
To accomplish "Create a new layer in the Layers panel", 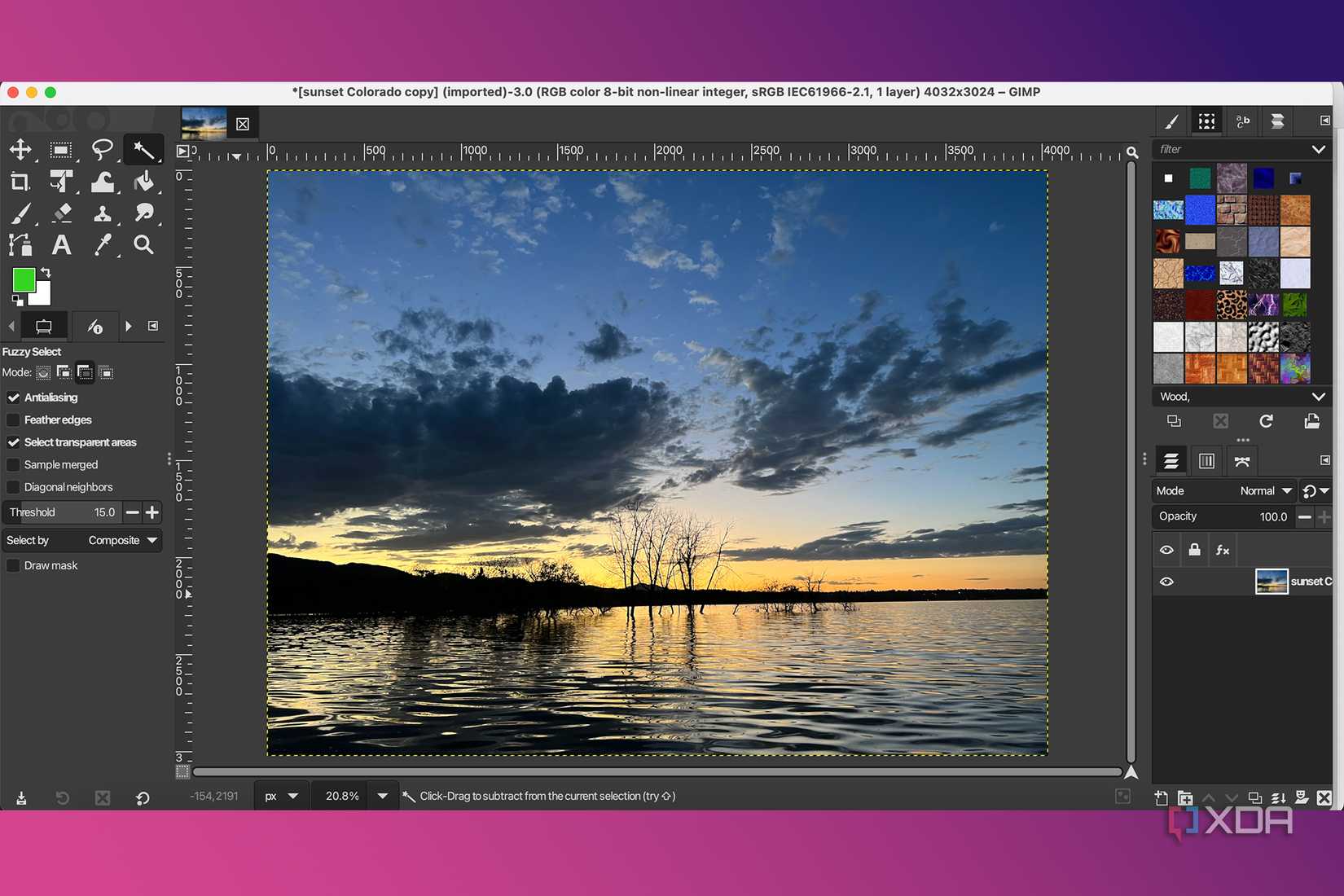I will click(x=1160, y=797).
